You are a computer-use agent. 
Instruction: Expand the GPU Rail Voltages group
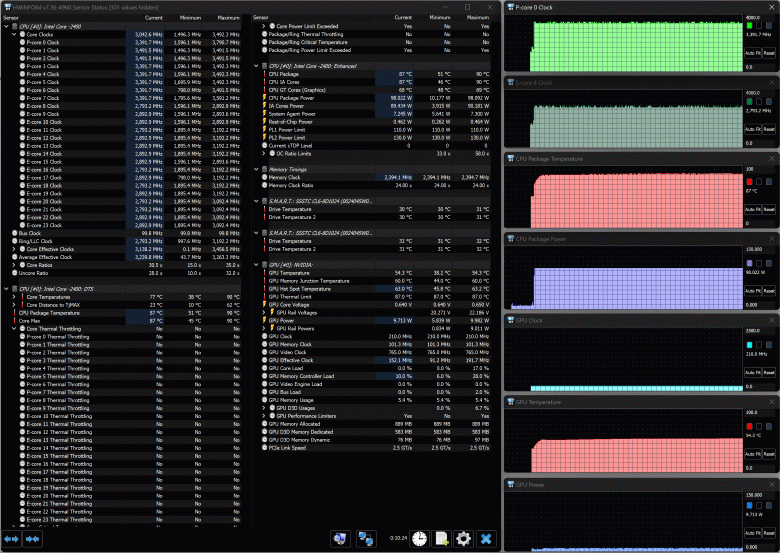pos(264,313)
